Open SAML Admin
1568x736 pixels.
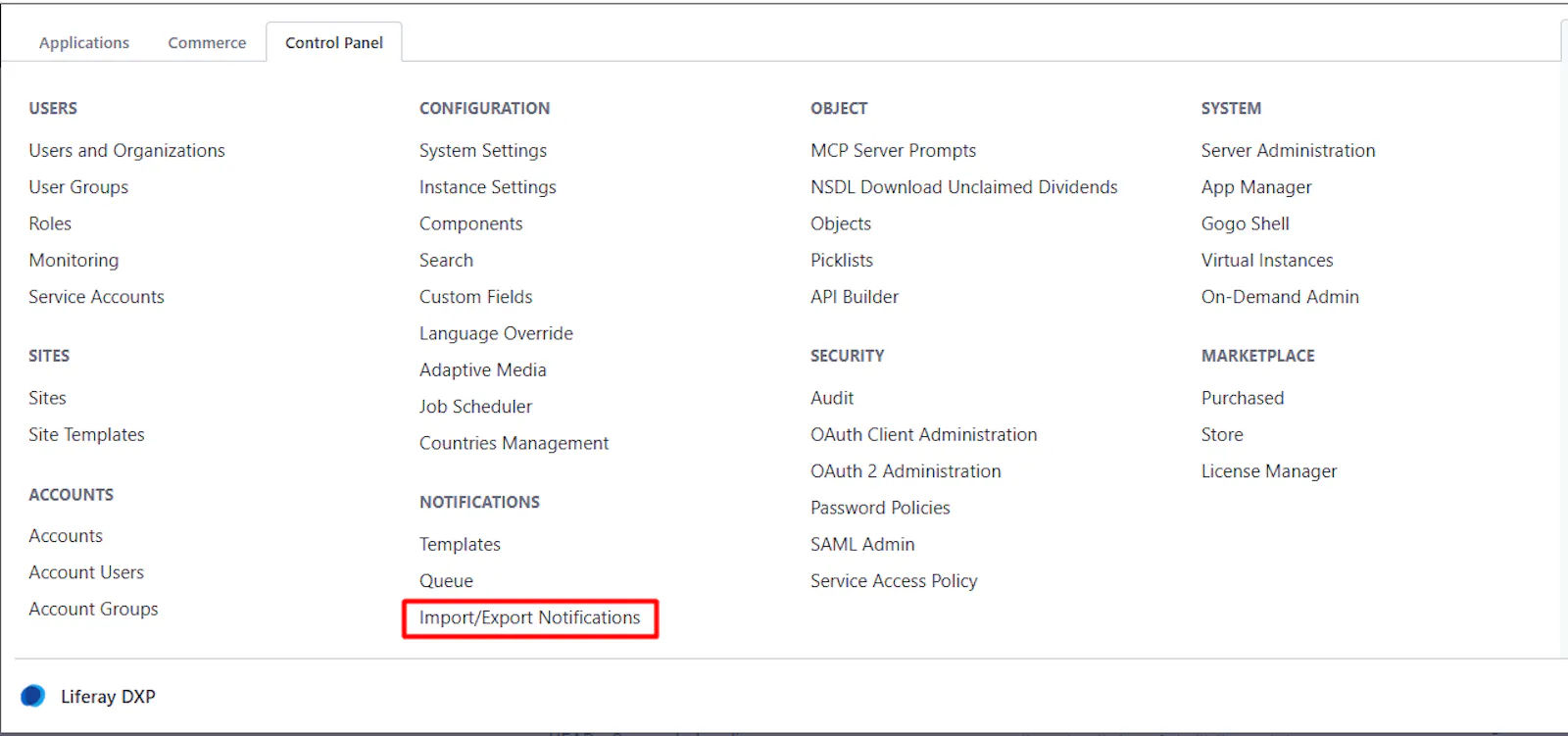point(862,545)
